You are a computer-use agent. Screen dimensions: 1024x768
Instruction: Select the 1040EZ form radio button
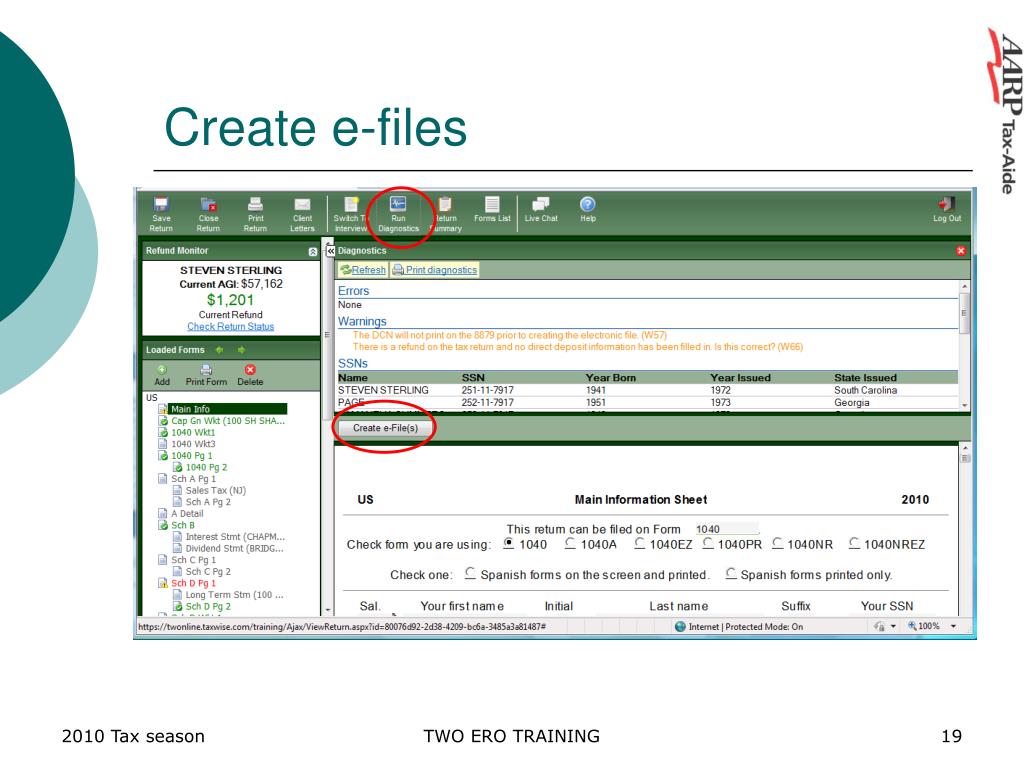pyautogui.click(x=639, y=543)
